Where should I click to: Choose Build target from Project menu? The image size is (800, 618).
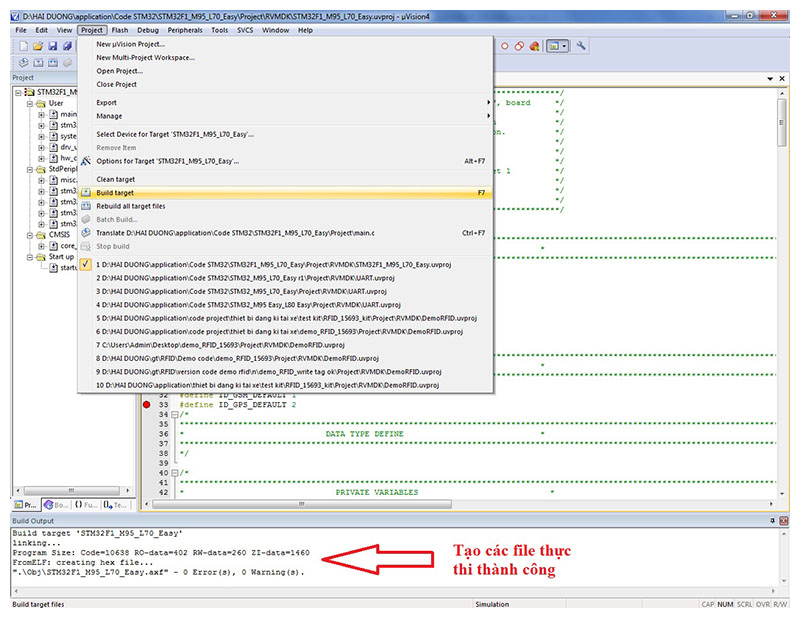(115, 192)
